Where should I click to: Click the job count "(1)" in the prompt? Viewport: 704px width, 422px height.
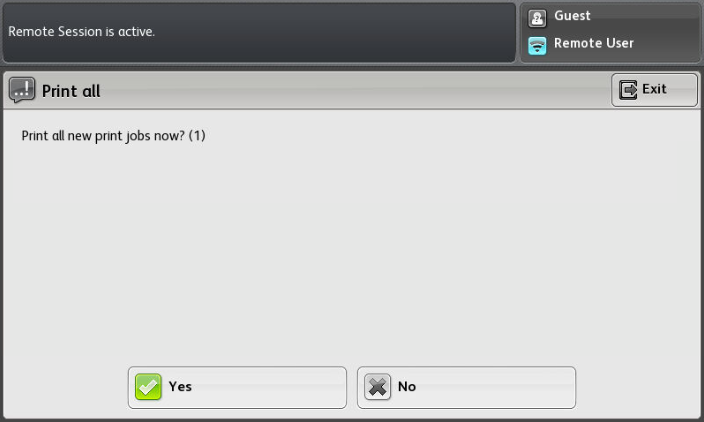197,136
